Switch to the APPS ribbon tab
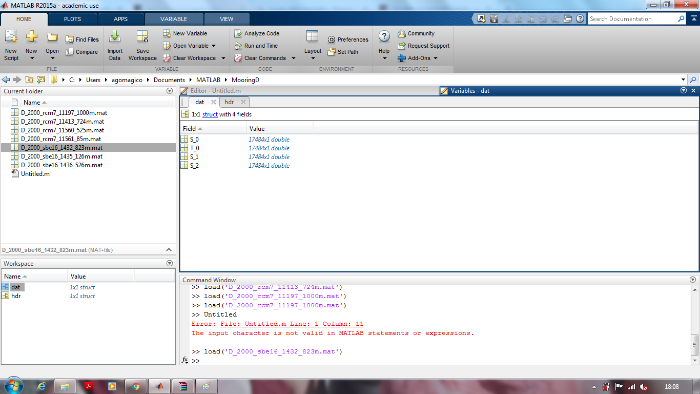The height and width of the screenshot is (394, 700). click(x=121, y=19)
